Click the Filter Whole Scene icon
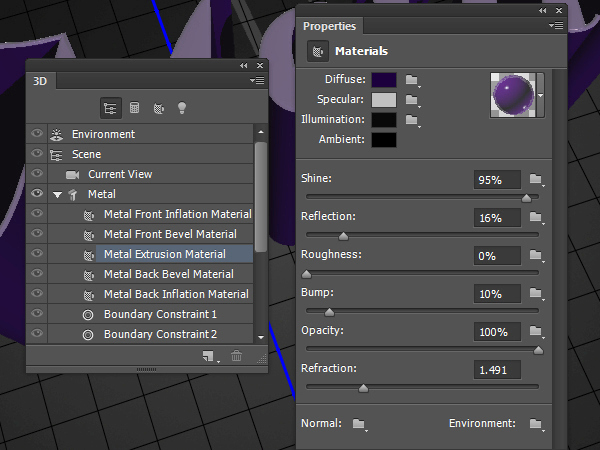600x450 pixels. [111, 108]
